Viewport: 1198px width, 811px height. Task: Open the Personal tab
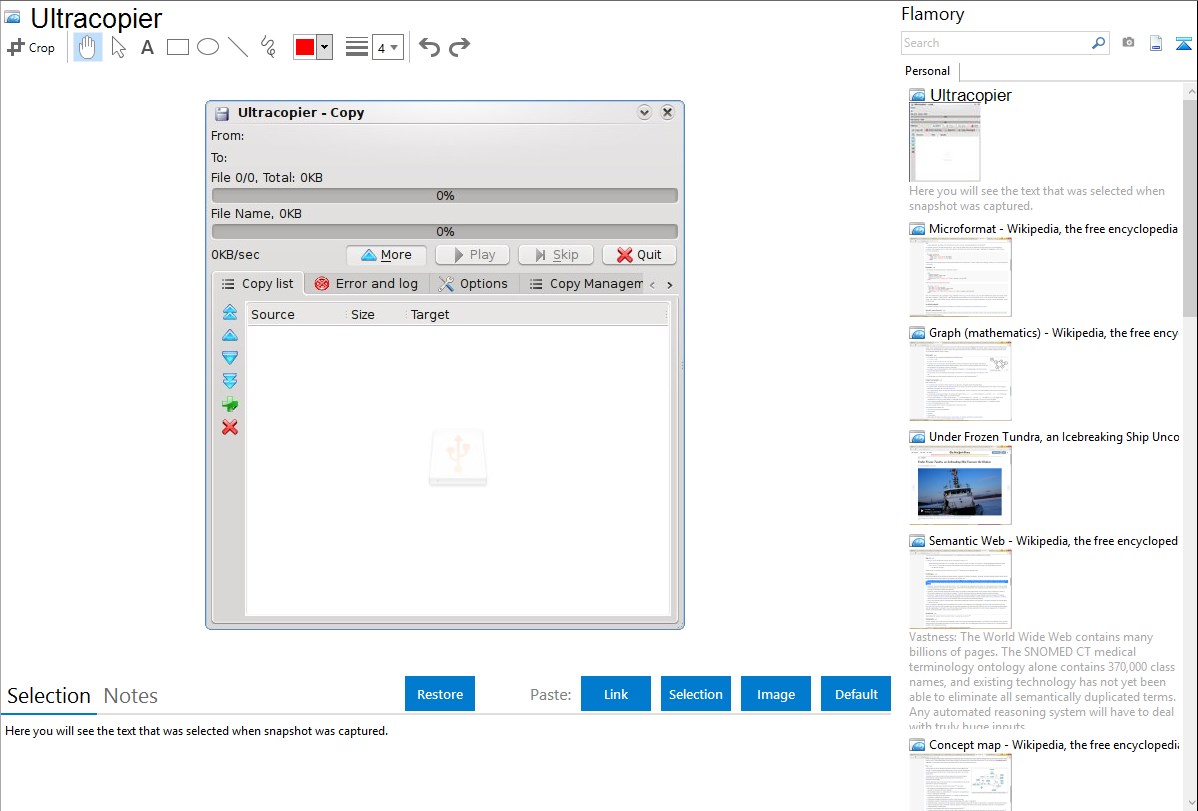pos(927,71)
